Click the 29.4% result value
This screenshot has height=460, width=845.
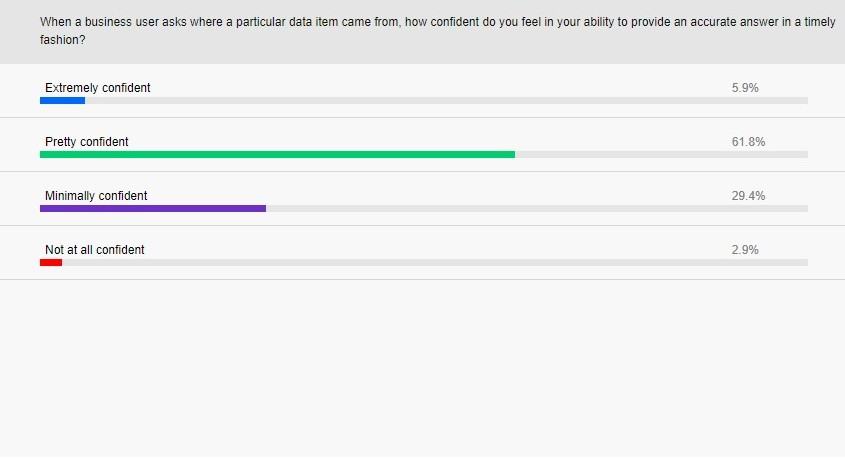coord(748,196)
